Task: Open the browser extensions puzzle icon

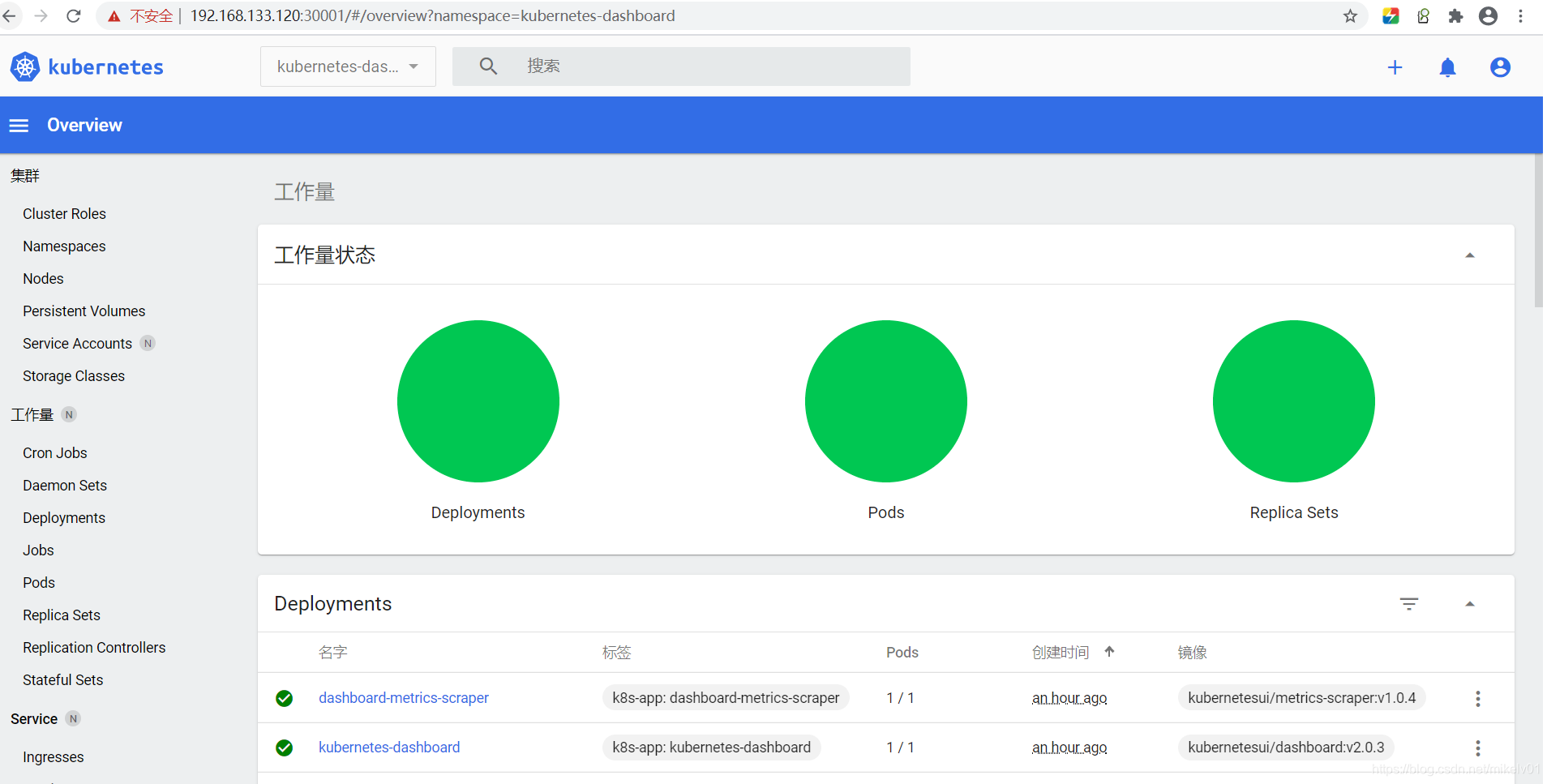Action: [1455, 16]
